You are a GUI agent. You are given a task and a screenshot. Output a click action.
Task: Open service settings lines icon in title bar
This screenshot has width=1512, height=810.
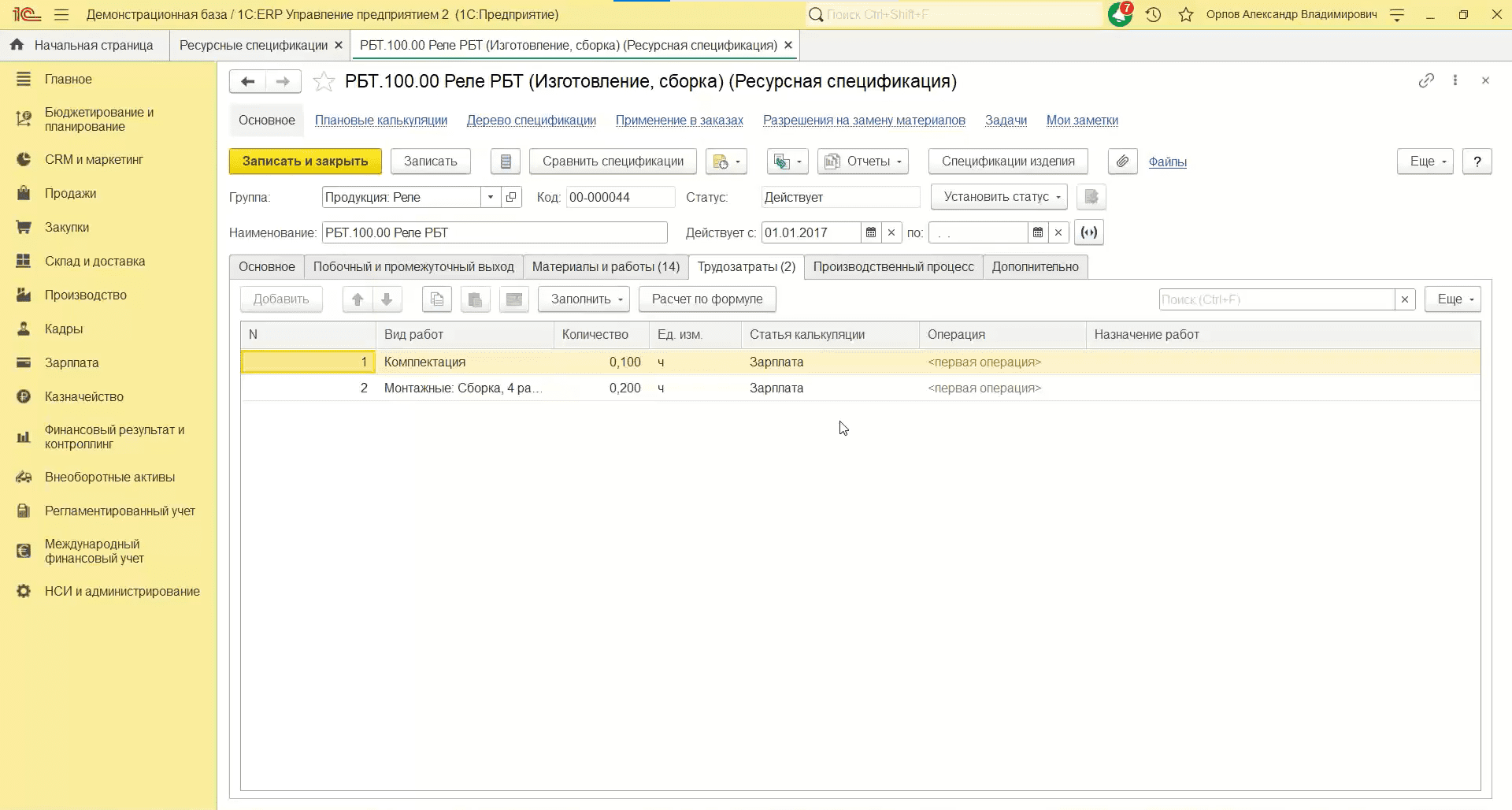[x=1397, y=14]
